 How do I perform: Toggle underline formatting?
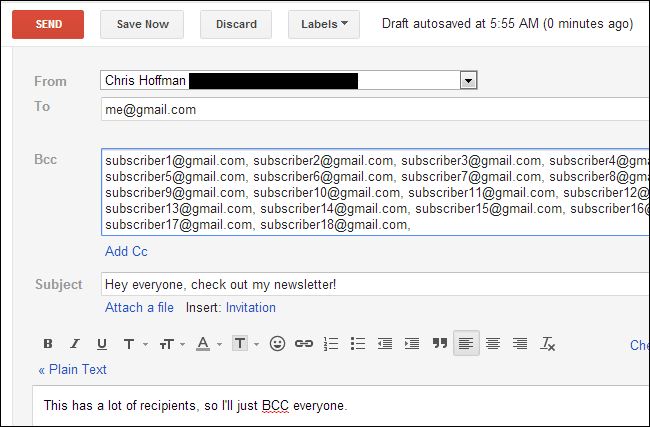pyautogui.click(x=101, y=344)
